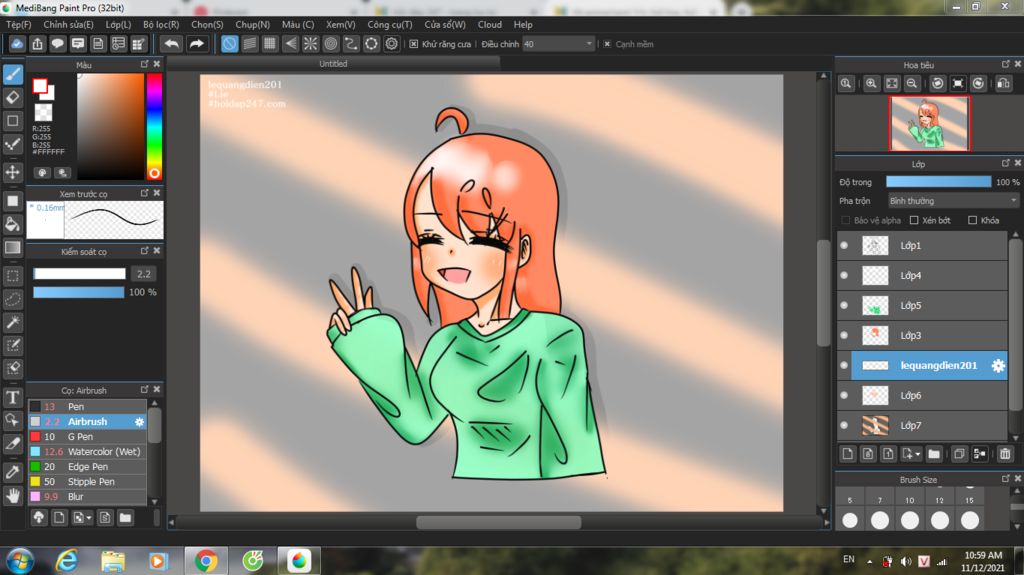This screenshot has height=575, width=1024.
Task: Enable the Khóa checkbox
Action: (x=972, y=220)
